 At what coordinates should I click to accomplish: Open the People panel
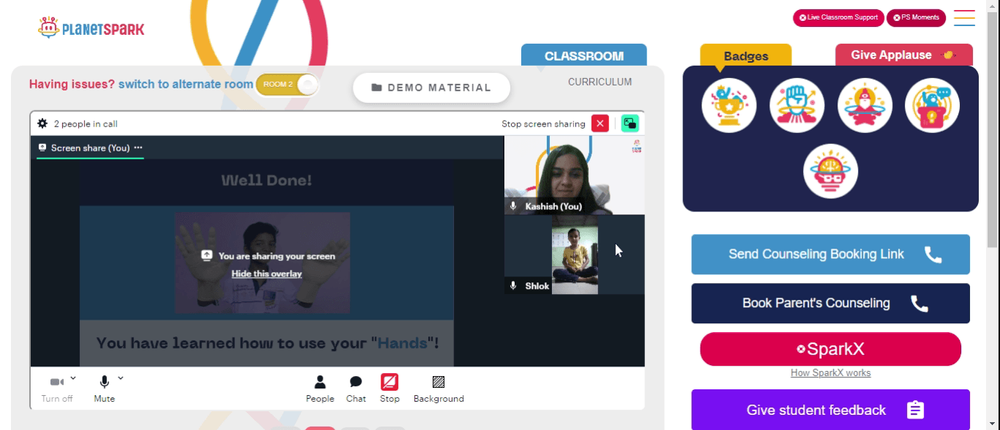(x=320, y=389)
